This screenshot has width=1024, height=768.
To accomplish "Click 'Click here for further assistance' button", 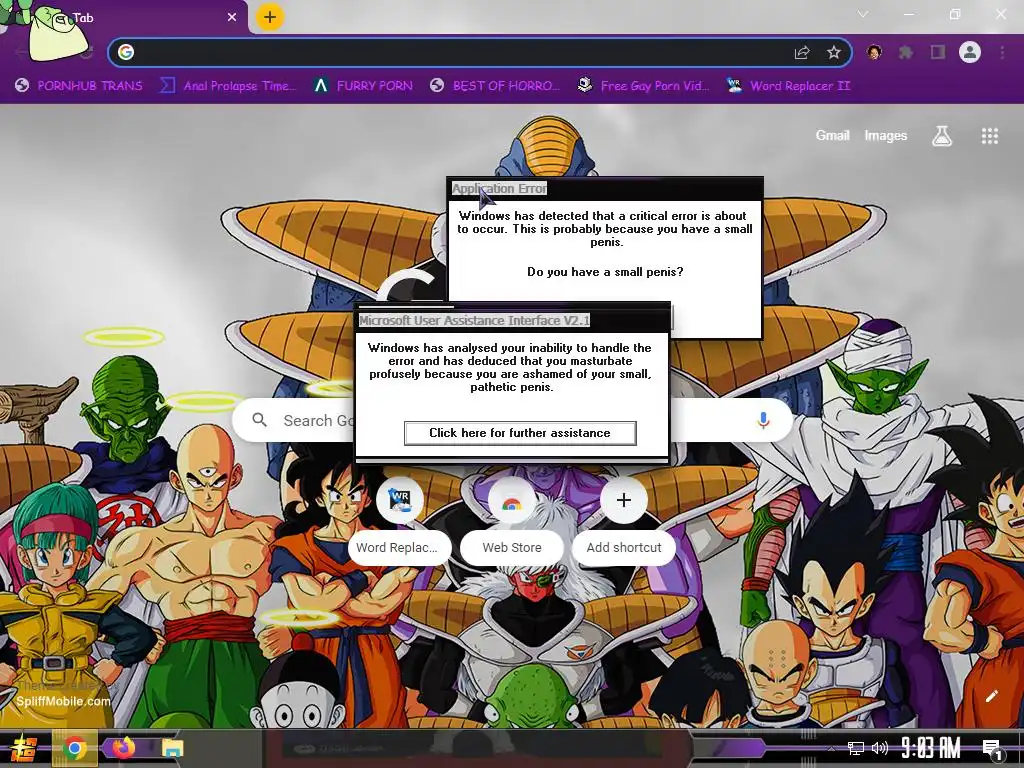I will (x=520, y=433).
